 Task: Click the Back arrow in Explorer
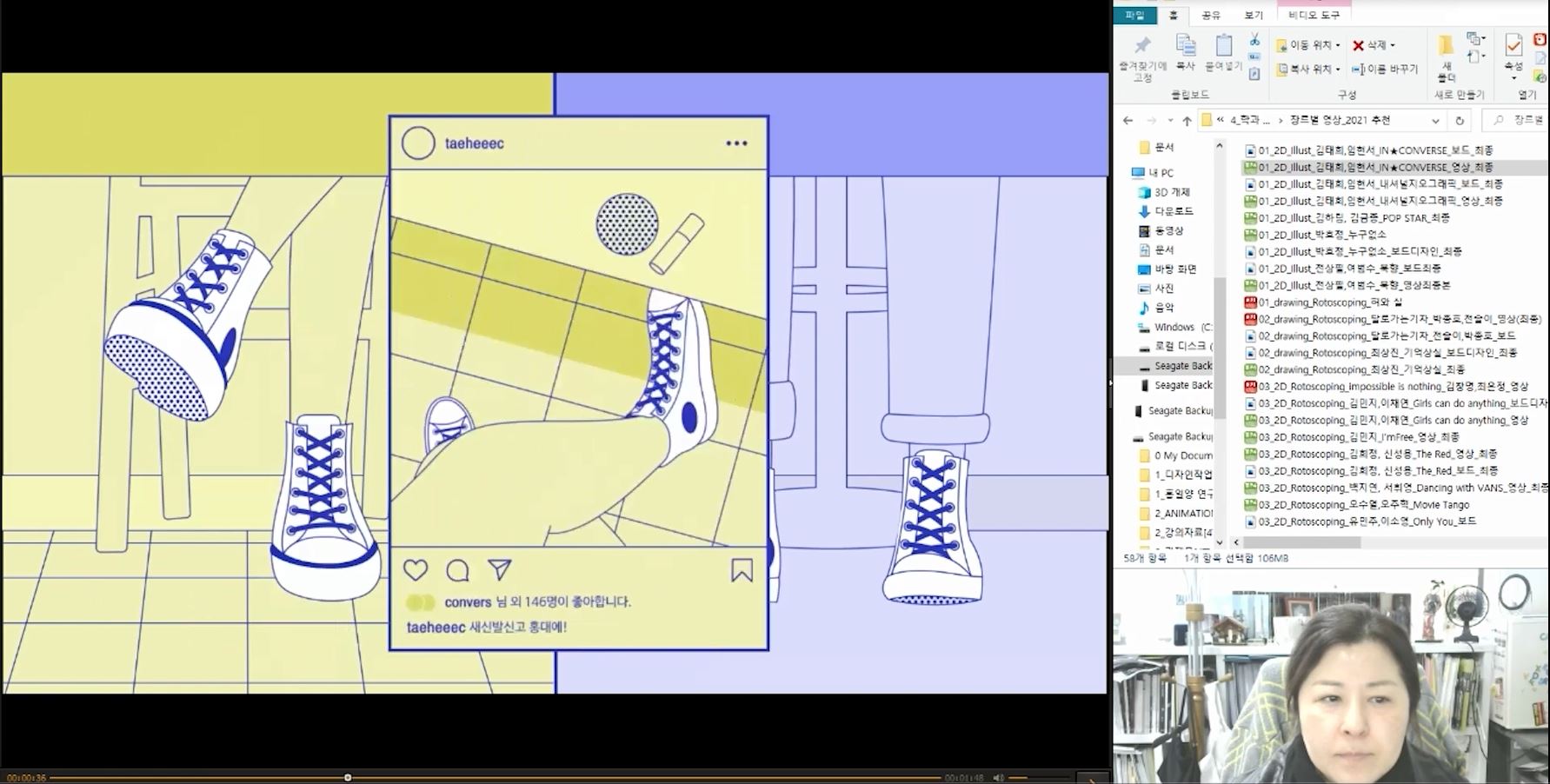[1128, 121]
